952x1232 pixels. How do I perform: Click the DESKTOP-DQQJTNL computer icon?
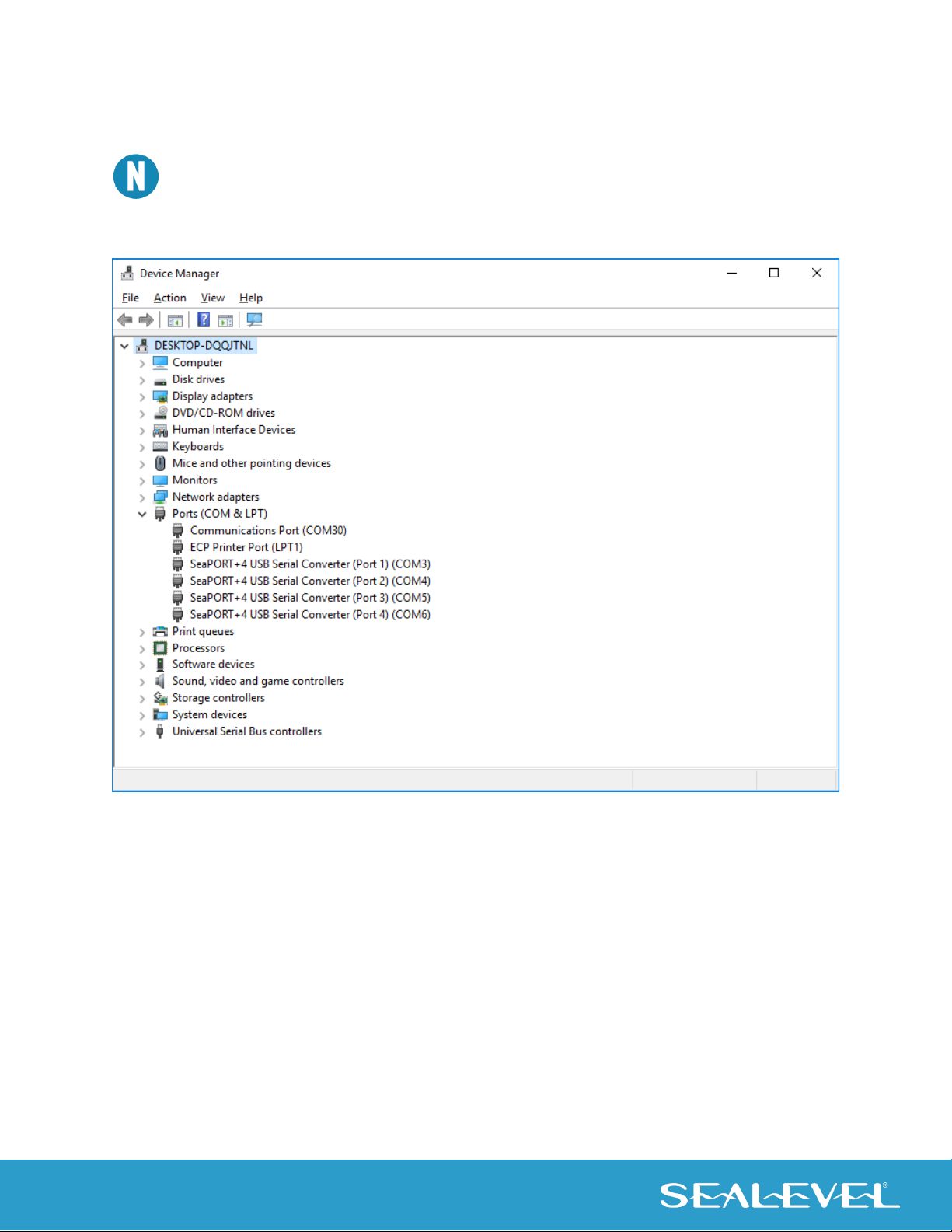click(142, 345)
